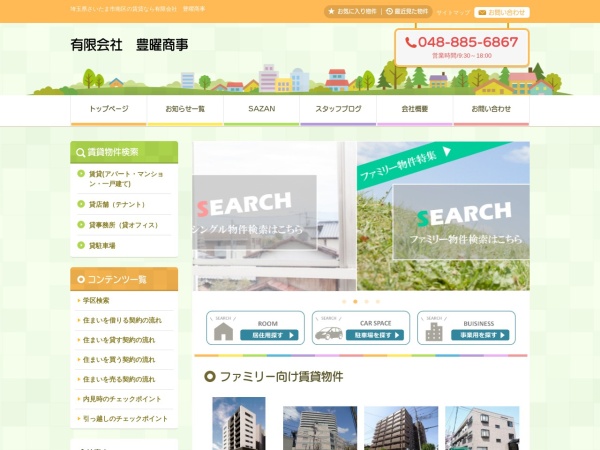The height and width of the screenshot is (450, 600).
Task: Open the SAZAN menu item
Action: [x=262, y=109]
